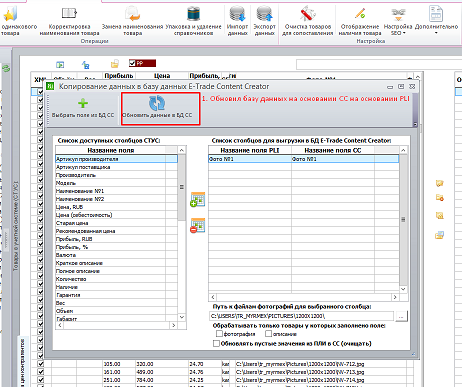Viewport: 462px width, 387px height.
Task: Click the available columns vertical scrollbar thumb
Action: pyautogui.click(x=182, y=187)
